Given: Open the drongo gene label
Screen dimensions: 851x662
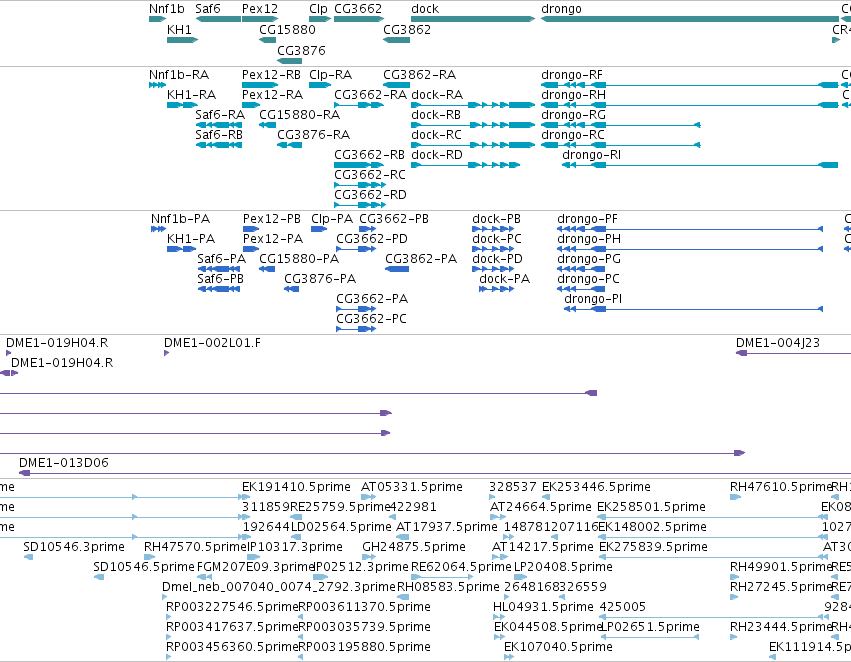Looking at the screenshot, I should pos(561,9).
